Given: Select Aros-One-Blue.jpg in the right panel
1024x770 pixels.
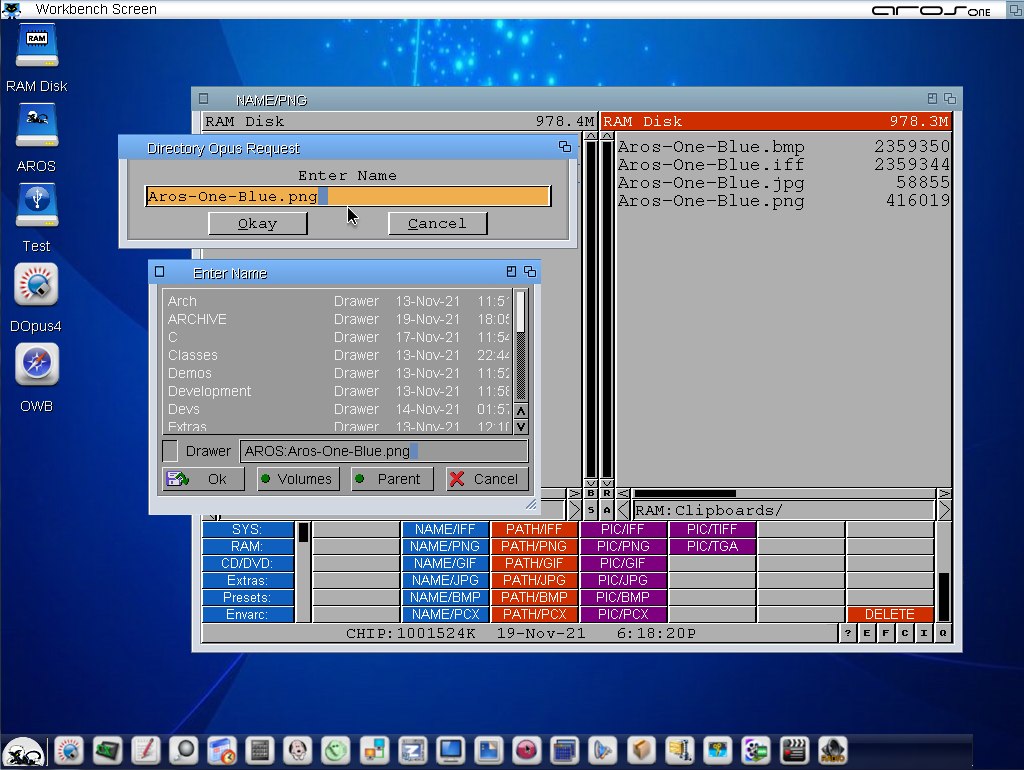Looking at the screenshot, I should coord(711,183).
